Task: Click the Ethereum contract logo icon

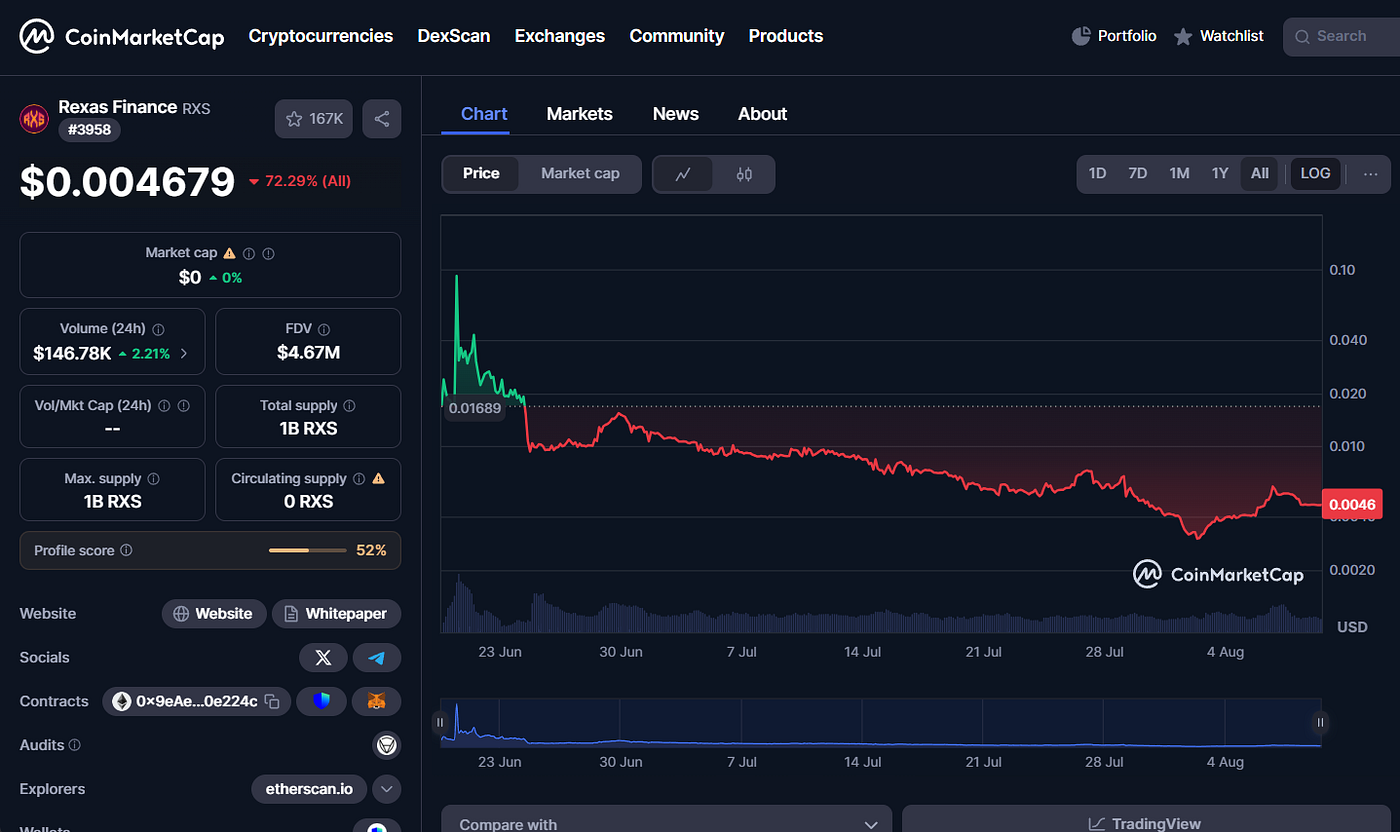Action: 122,701
